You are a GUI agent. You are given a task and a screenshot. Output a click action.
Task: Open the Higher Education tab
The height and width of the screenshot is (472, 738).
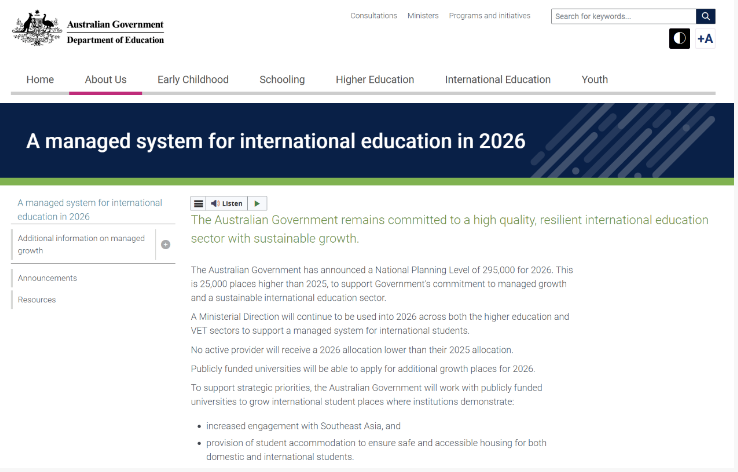[x=375, y=80]
